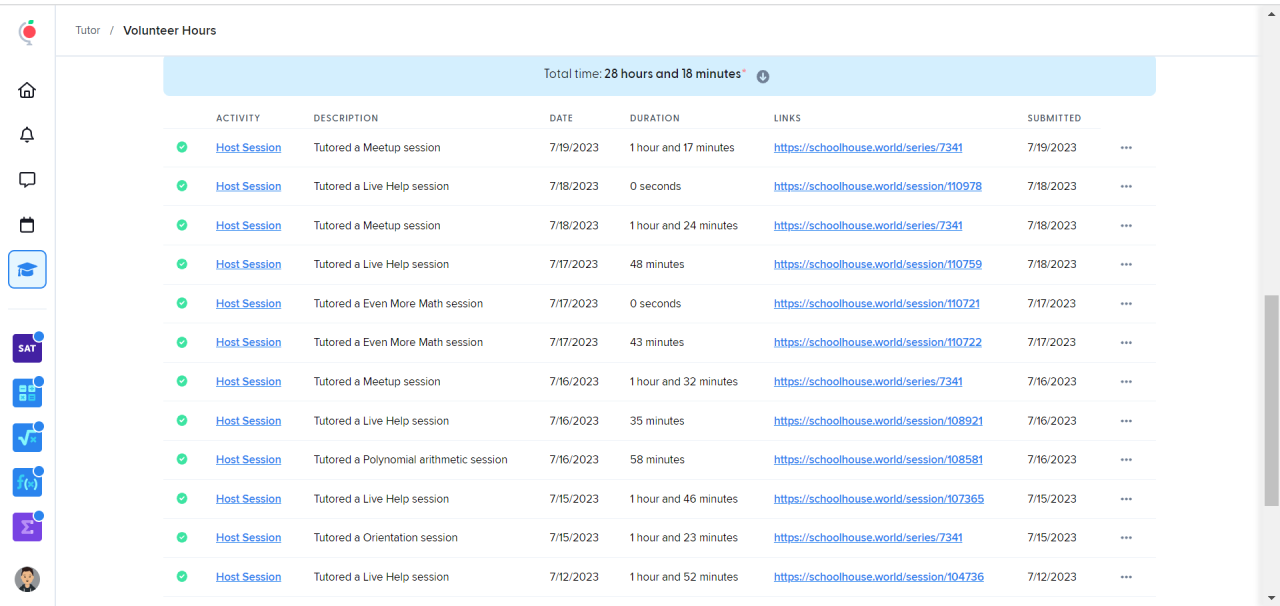Click Host Session on the Polynomial arithmetic row
Image resolution: width=1280 pixels, height=606 pixels.
248,460
